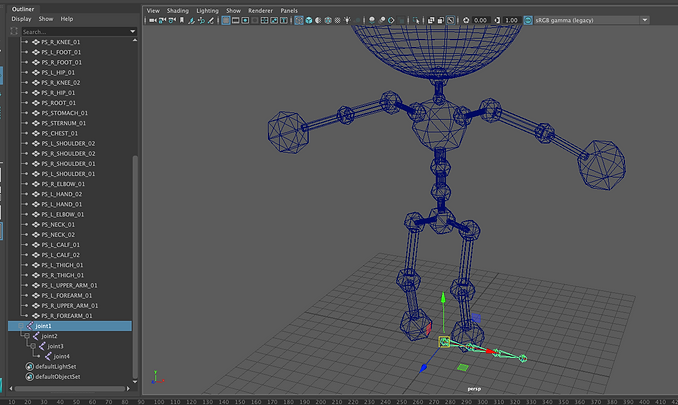Select PS_L_HAND_02 in the Outliner

point(61,194)
